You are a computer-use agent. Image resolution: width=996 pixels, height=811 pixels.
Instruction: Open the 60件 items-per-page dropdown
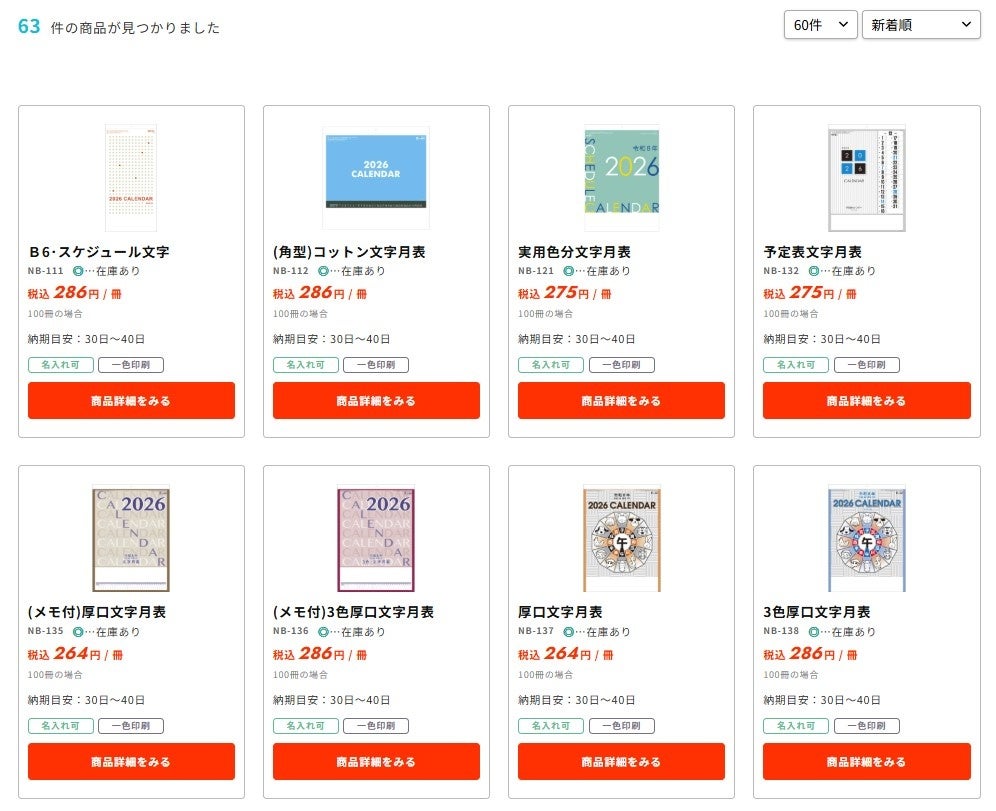coord(820,25)
